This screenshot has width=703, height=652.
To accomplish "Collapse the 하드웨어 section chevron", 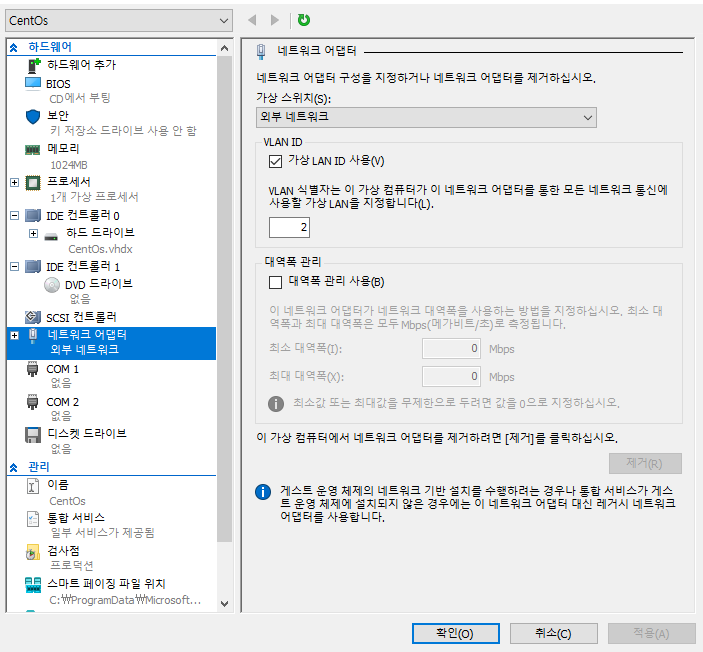I will [13, 47].
